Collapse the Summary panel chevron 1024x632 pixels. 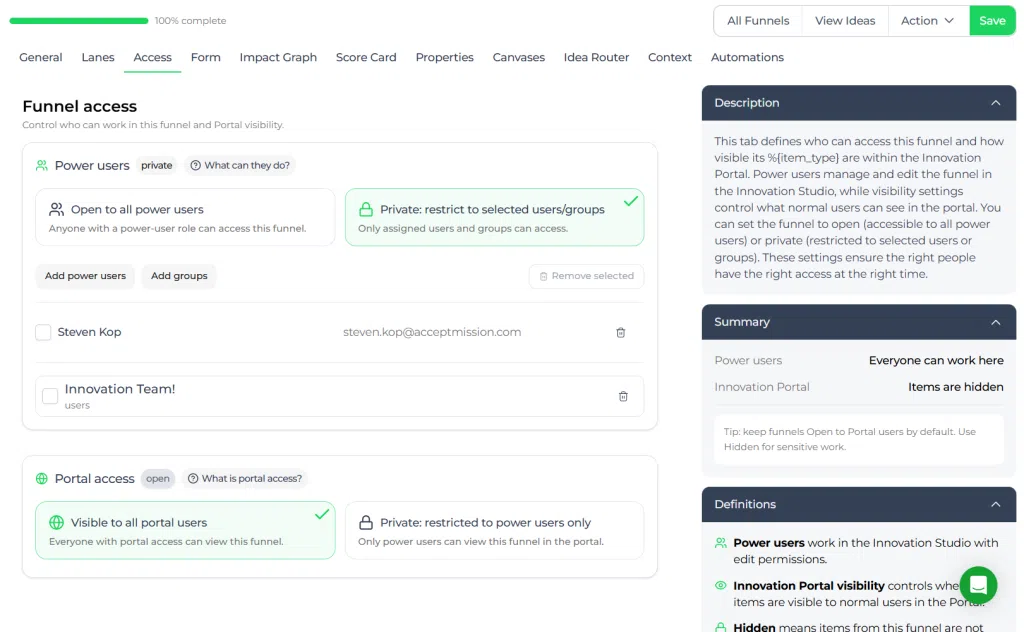point(995,322)
